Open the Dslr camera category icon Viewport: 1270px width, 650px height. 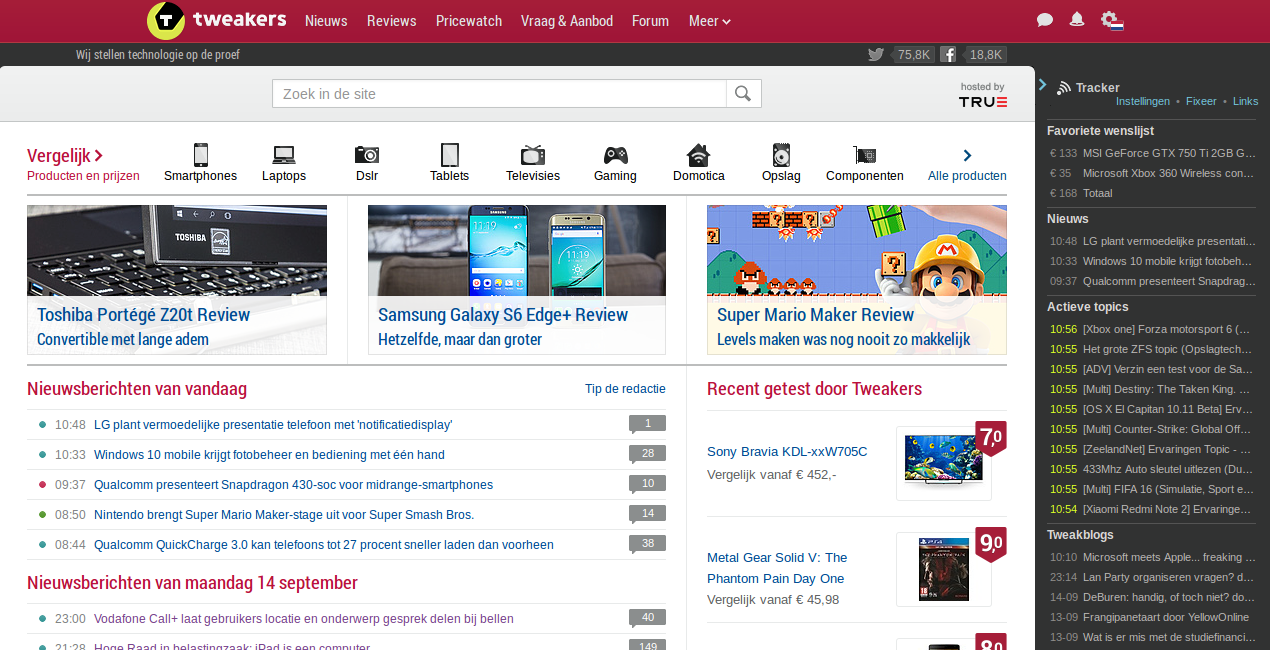pos(367,155)
